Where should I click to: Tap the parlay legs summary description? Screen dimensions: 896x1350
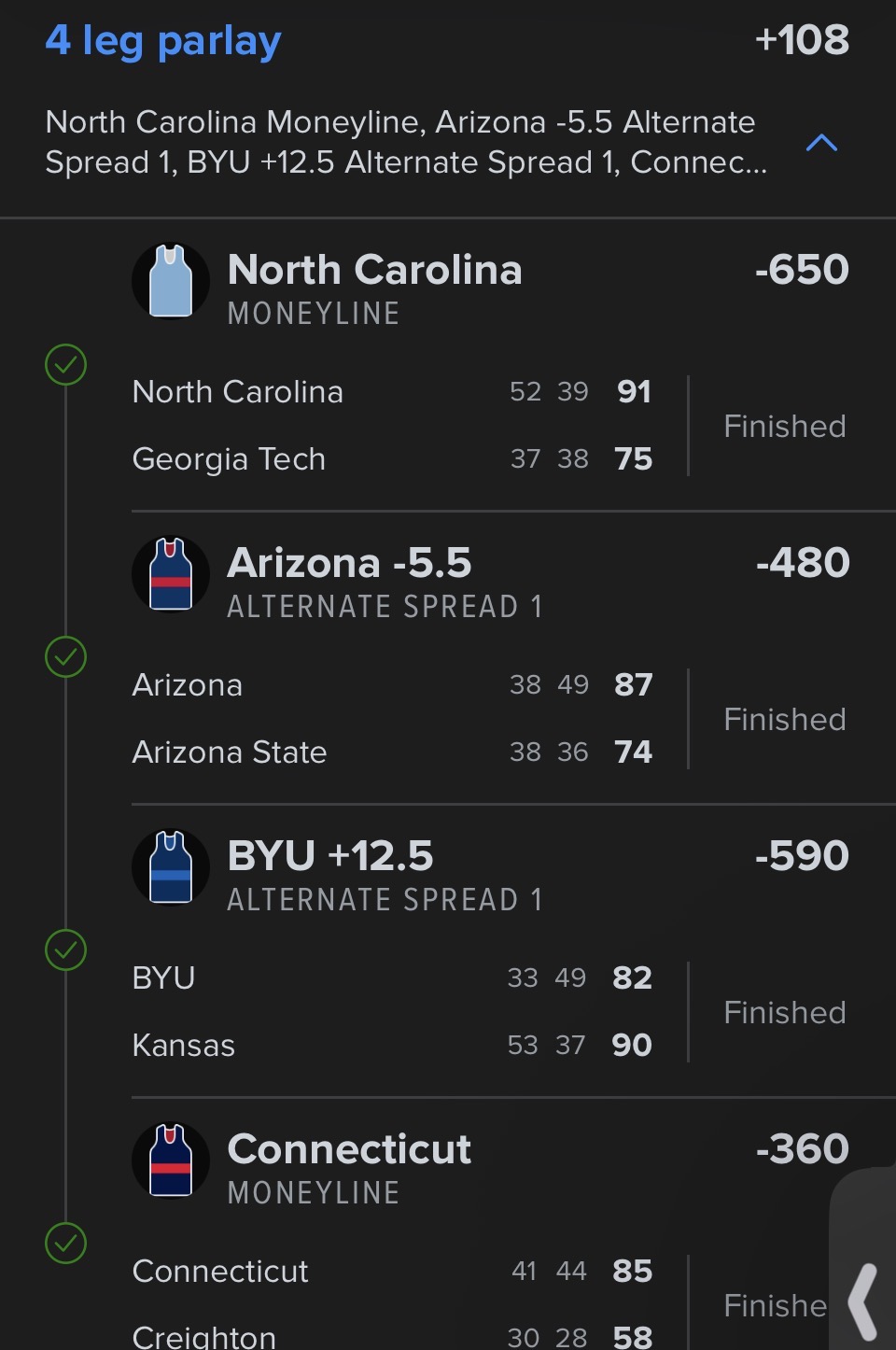(x=406, y=142)
